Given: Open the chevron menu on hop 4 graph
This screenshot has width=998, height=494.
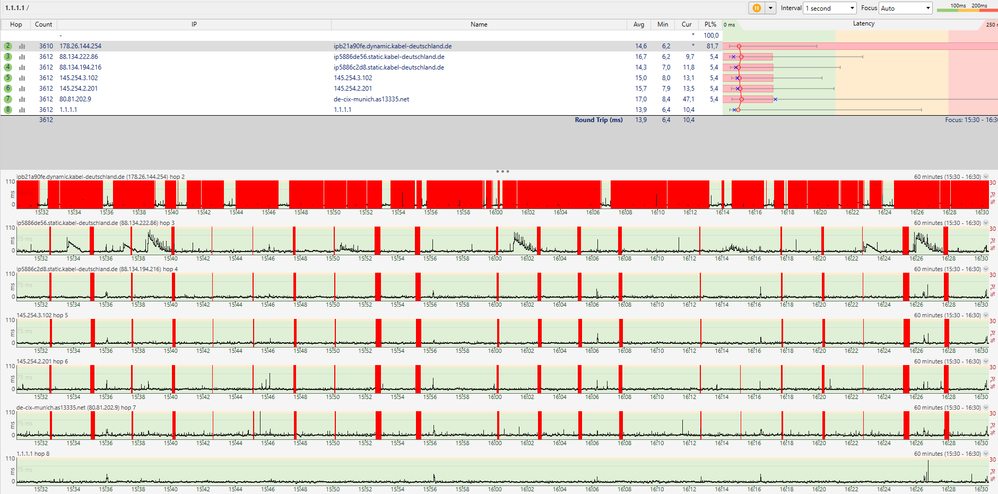Looking at the screenshot, I should click(986, 269).
